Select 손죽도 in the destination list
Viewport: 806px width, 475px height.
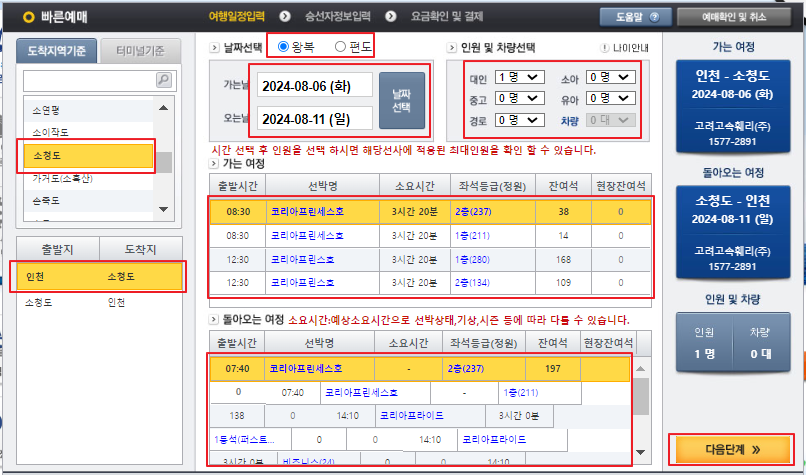[88, 200]
